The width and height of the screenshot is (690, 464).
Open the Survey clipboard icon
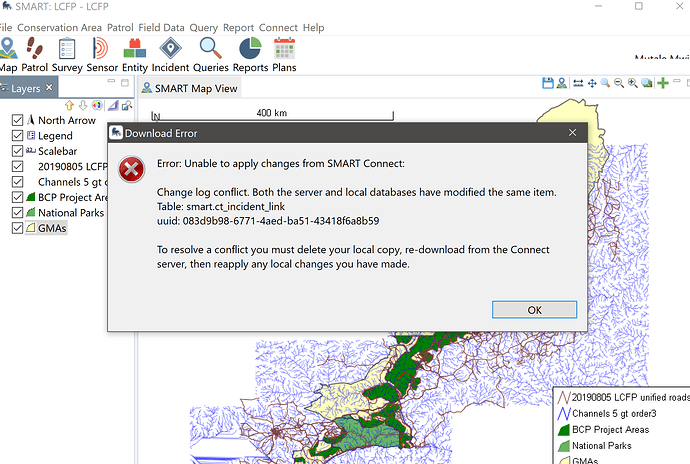click(x=67, y=48)
